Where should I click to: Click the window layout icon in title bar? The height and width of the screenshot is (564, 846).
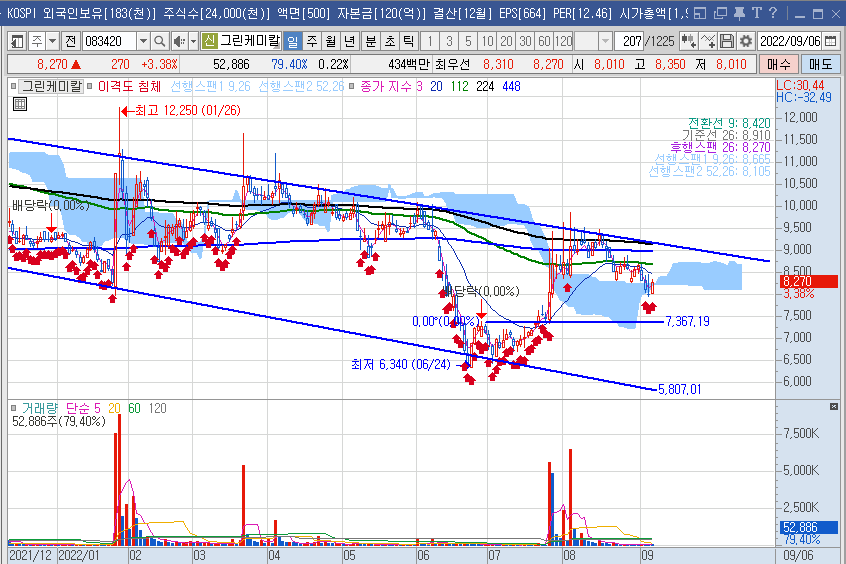pos(700,13)
